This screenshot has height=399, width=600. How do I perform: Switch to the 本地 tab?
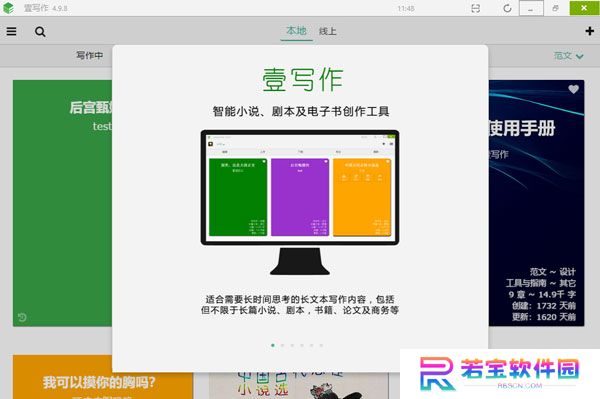point(297,31)
